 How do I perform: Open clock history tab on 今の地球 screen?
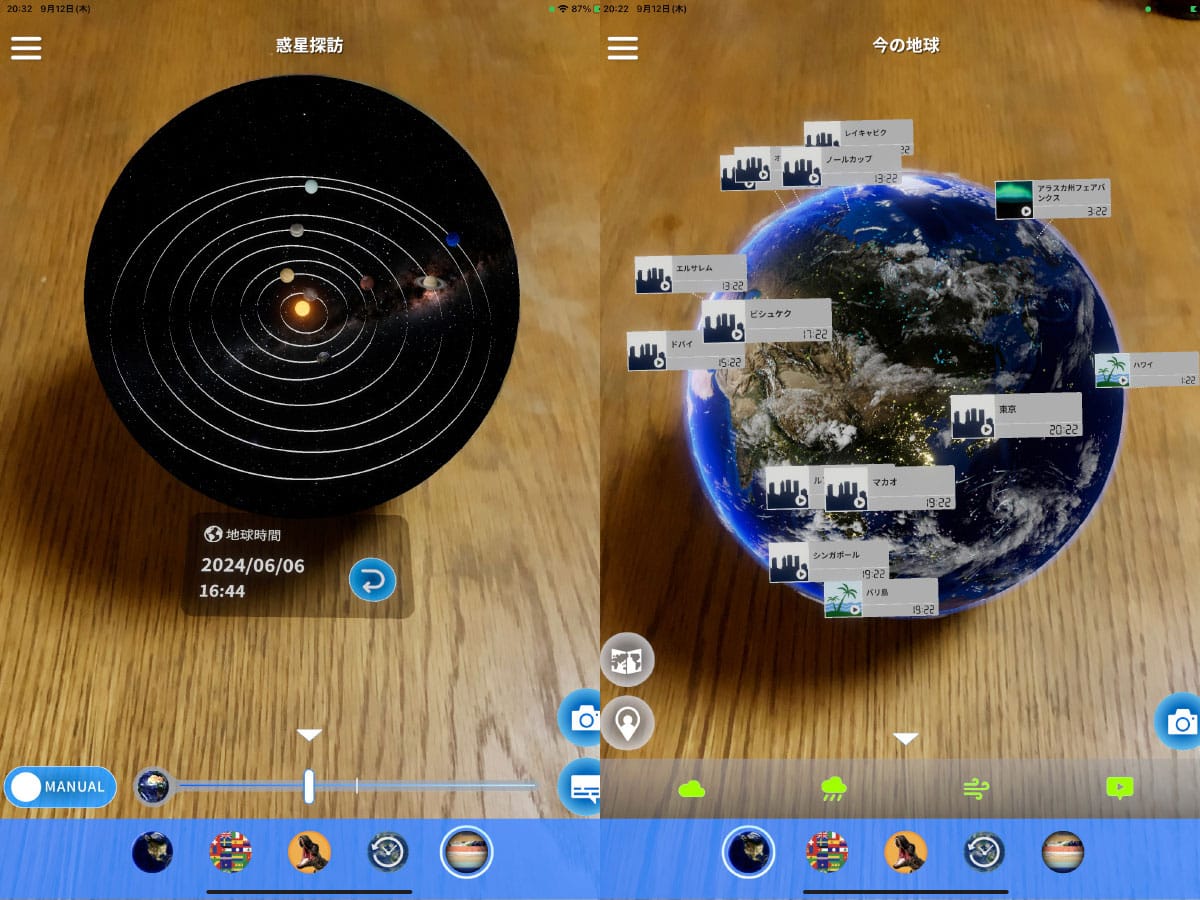(x=984, y=852)
